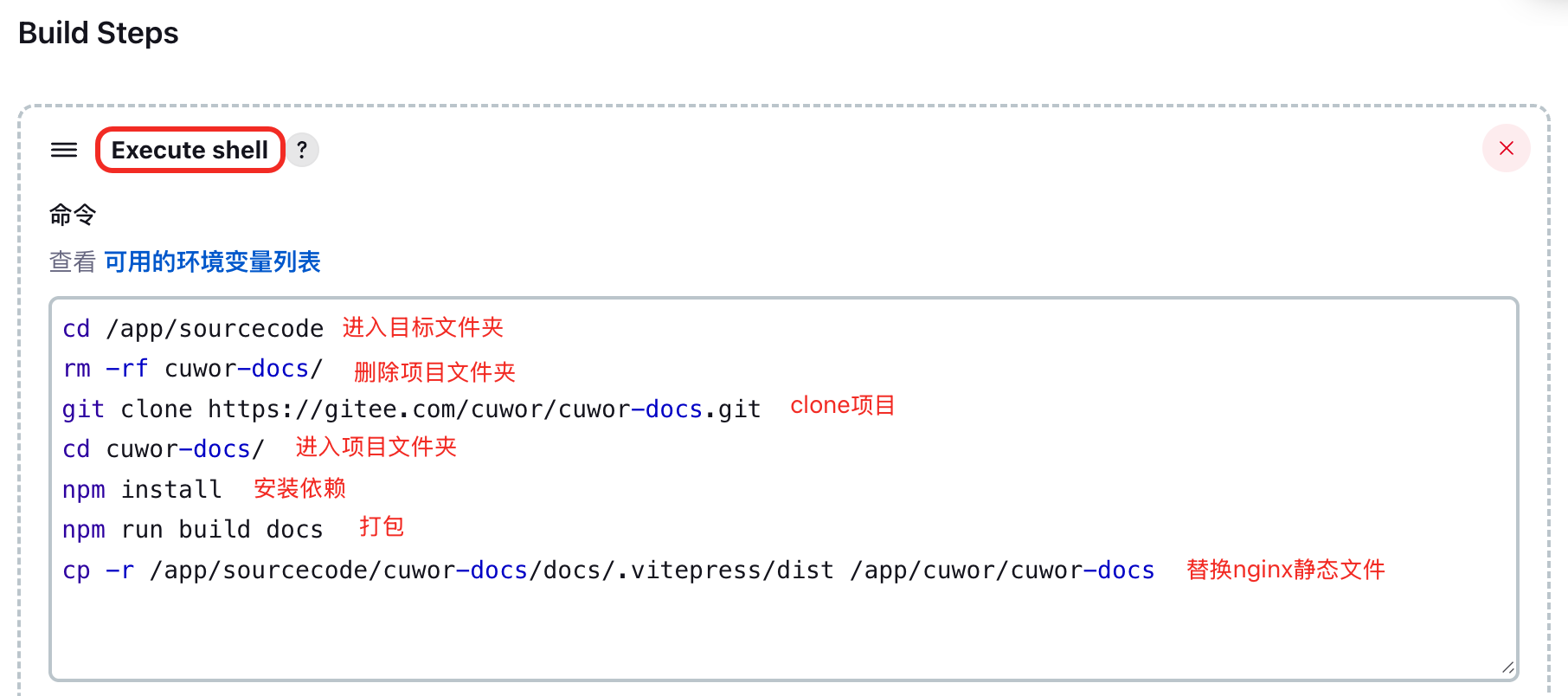
Task: Click the 命令 field label
Action: point(73,215)
